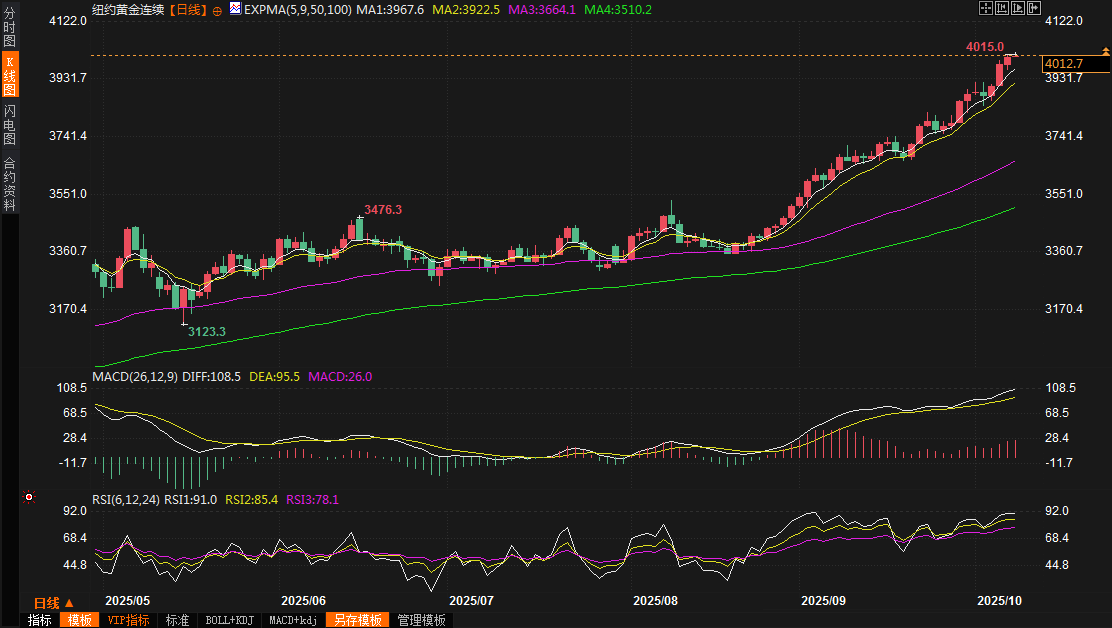The height and width of the screenshot is (628, 1112).
Task: Toggle the 模板 button in bottom bar
Action: (x=79, y=620)
